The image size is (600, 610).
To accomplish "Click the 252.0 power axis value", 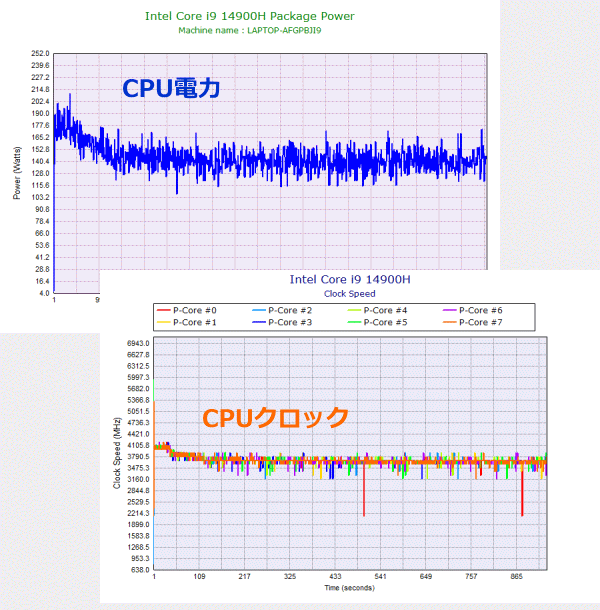I will pos(40,54).
